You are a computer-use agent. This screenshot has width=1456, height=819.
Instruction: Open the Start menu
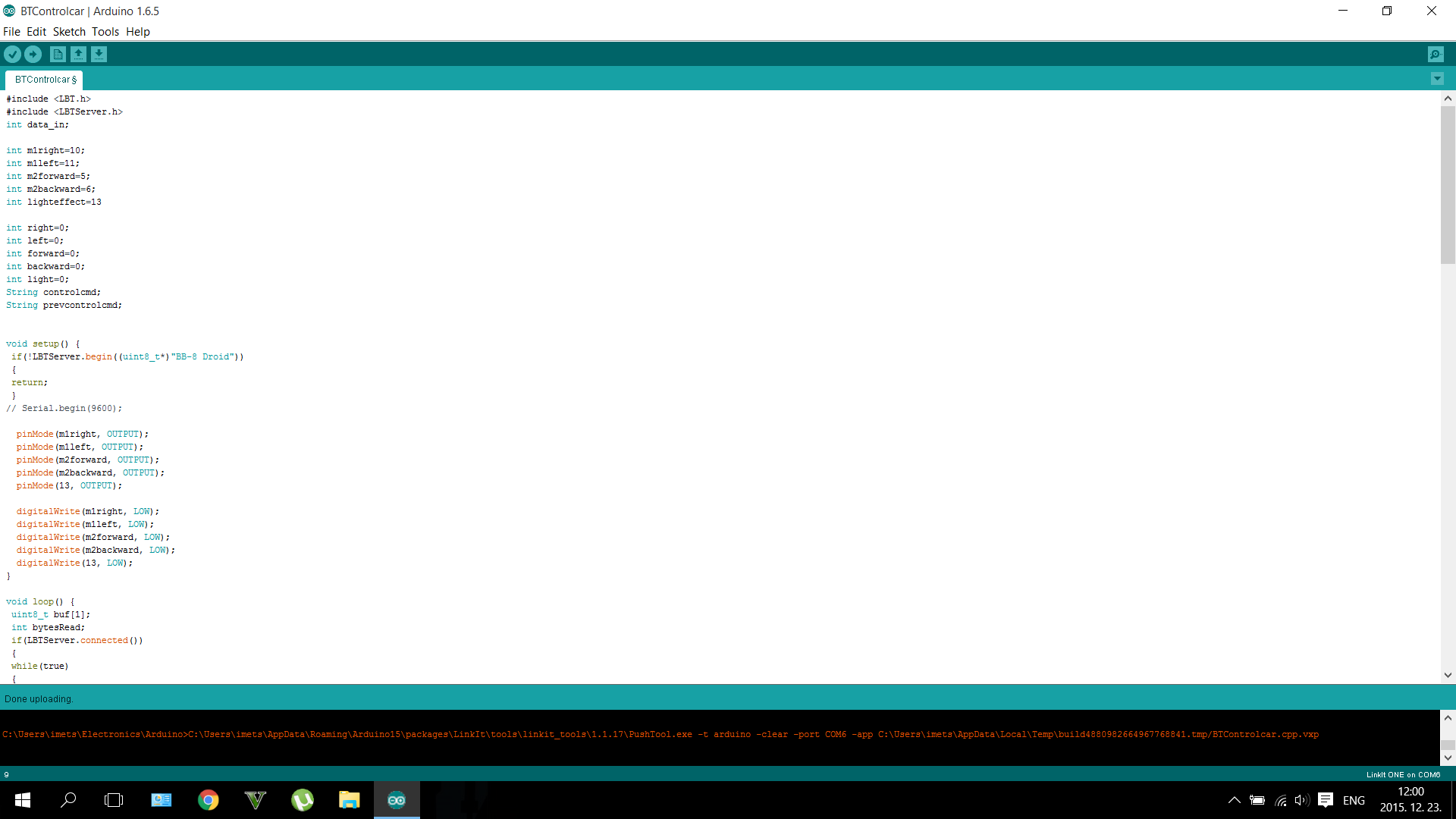(x=22, y=799)
